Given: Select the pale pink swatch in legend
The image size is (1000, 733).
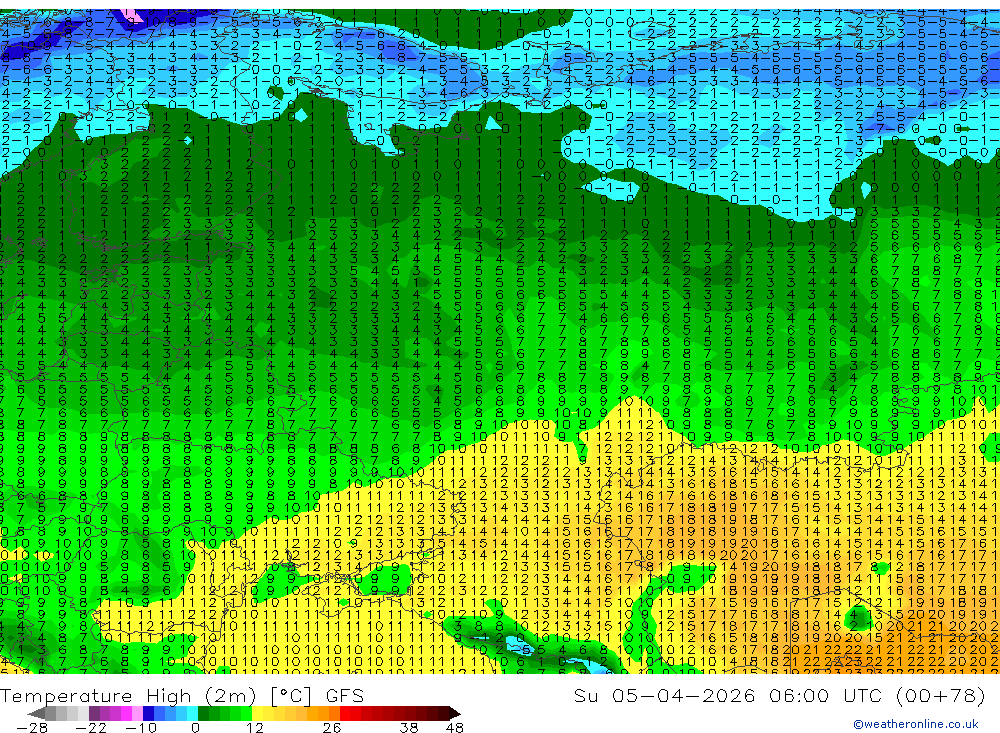Looking at the screenshot, I should (137, 714).
